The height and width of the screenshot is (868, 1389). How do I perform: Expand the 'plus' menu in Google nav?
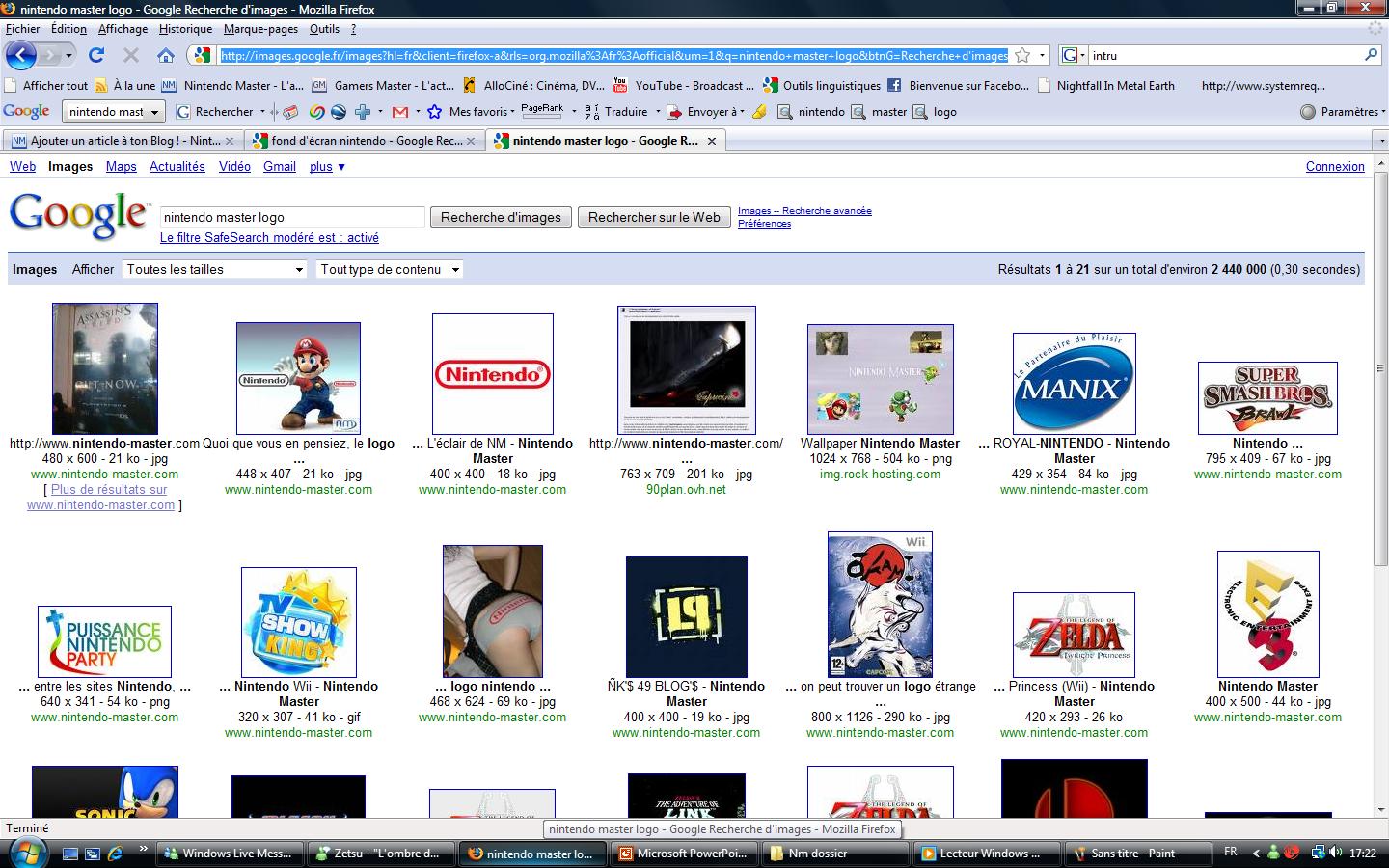(x=327, y=166)
